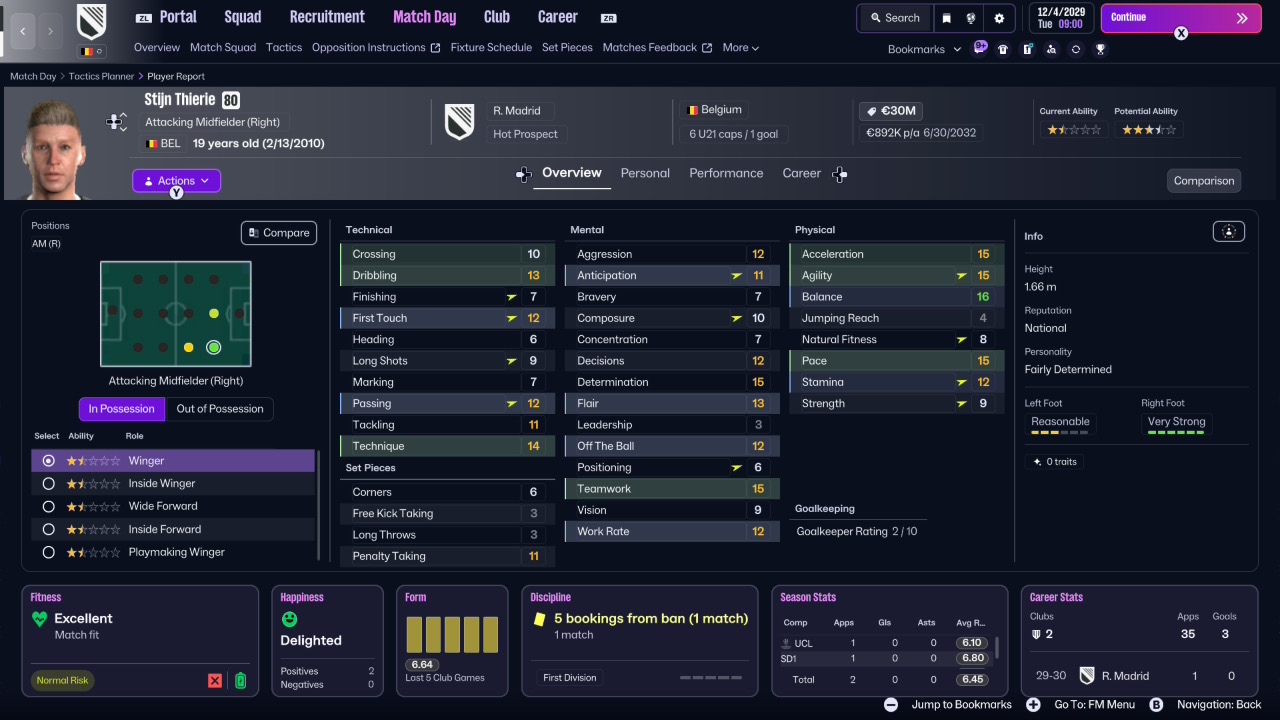Screen dimensions: 1280x720
Task: Click the club badge logo at top left
Action: (x=91, y=21)
